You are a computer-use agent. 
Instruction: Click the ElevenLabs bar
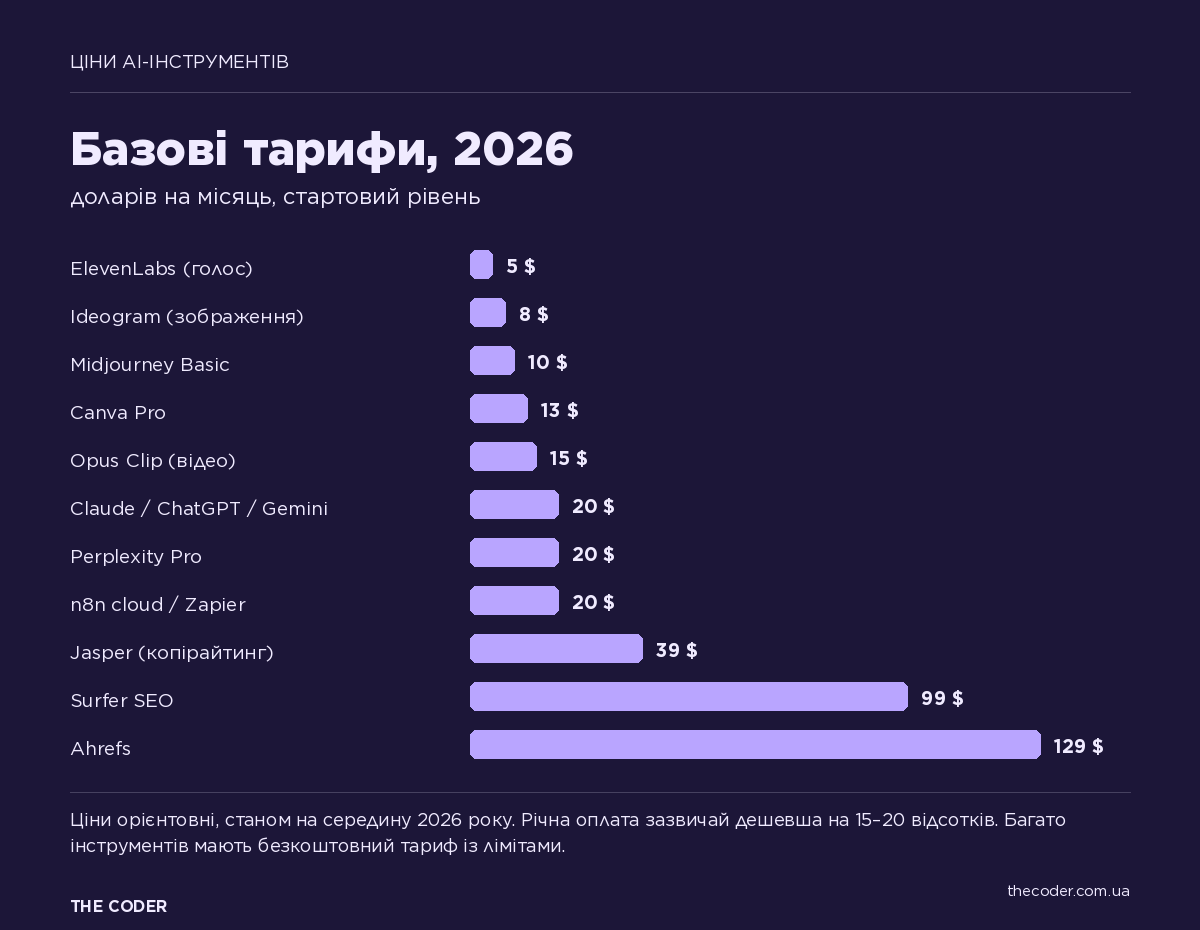[x=481, y=265]
